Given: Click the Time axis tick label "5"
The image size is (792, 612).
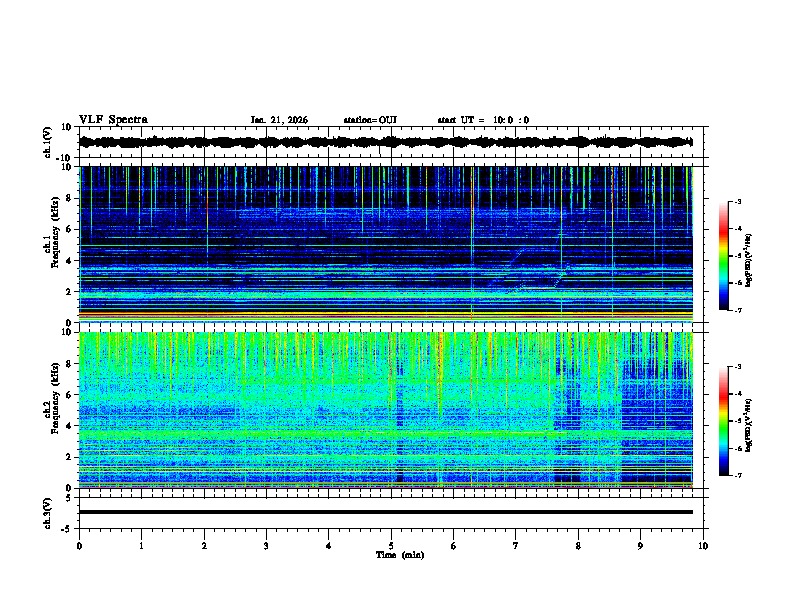Looking at the screenshot, I should [391, 546].
